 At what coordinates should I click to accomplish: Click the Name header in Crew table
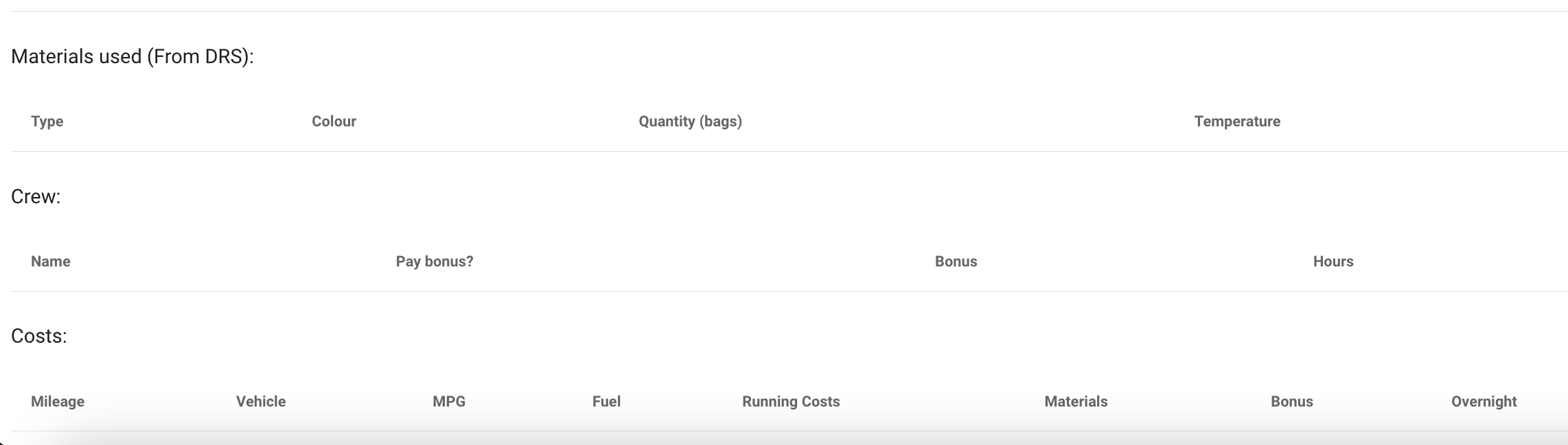(50, 262)
